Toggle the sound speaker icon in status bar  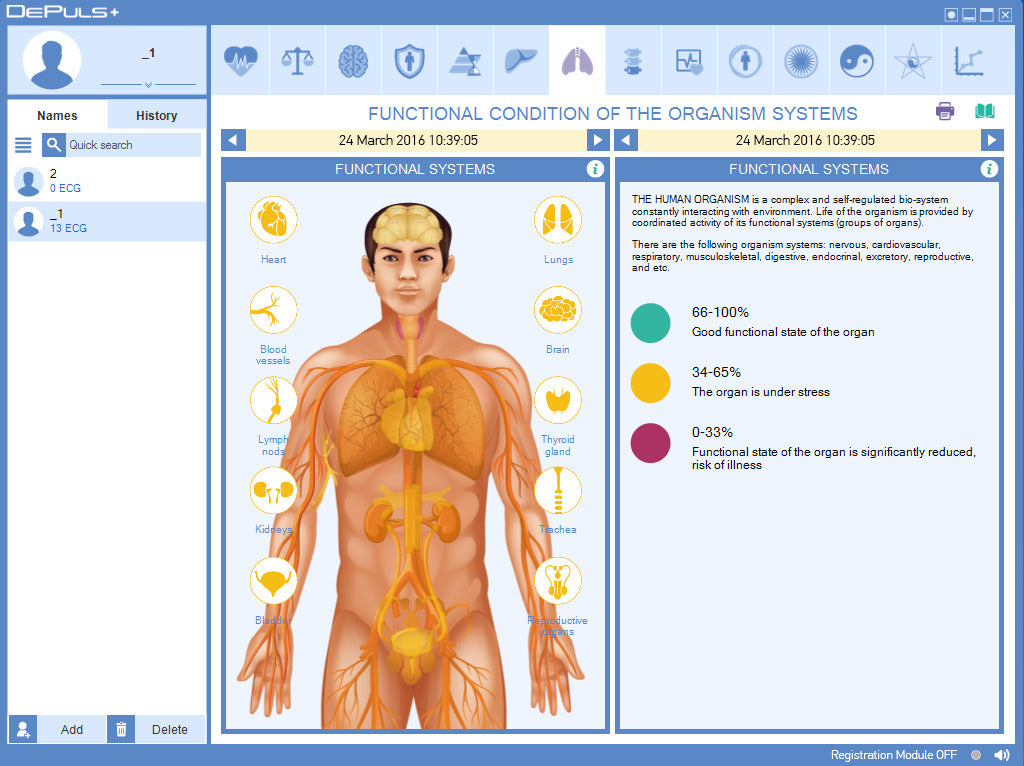[1001, 755]
